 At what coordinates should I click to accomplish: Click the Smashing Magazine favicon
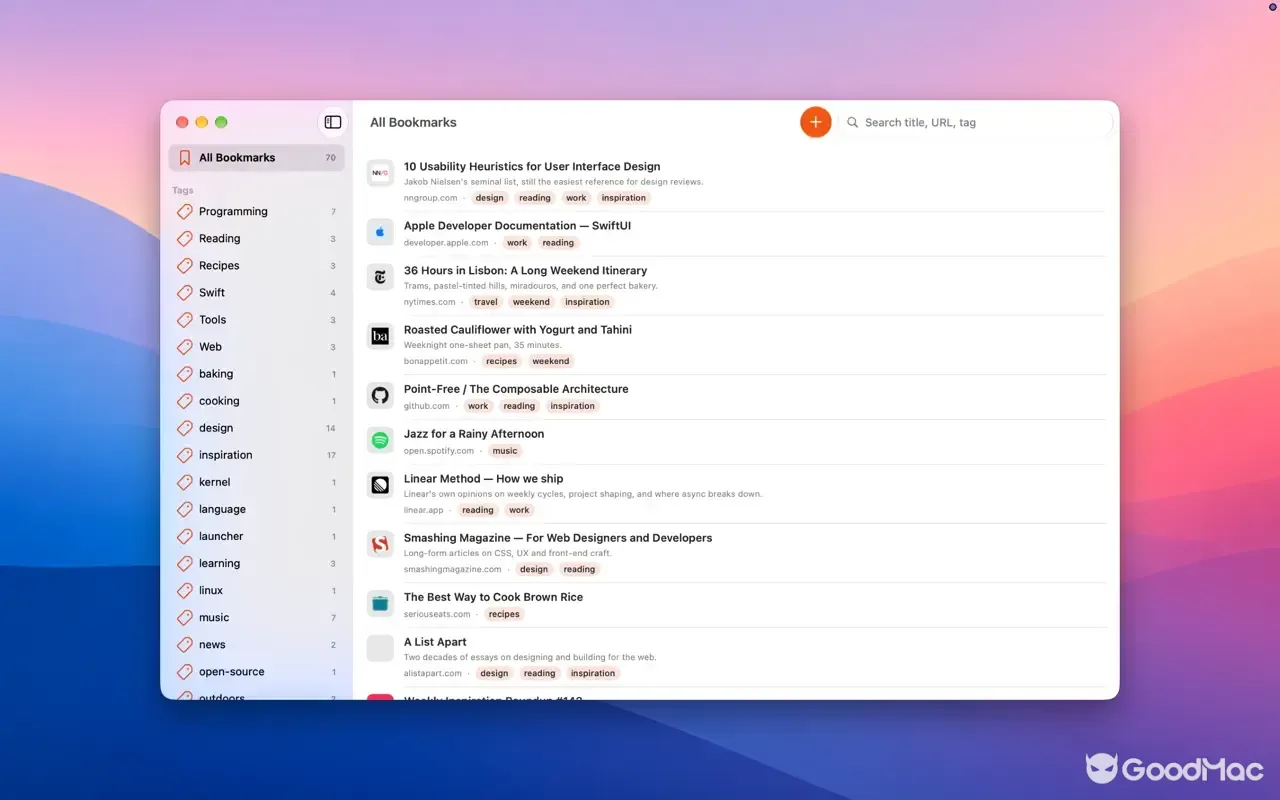380,544
